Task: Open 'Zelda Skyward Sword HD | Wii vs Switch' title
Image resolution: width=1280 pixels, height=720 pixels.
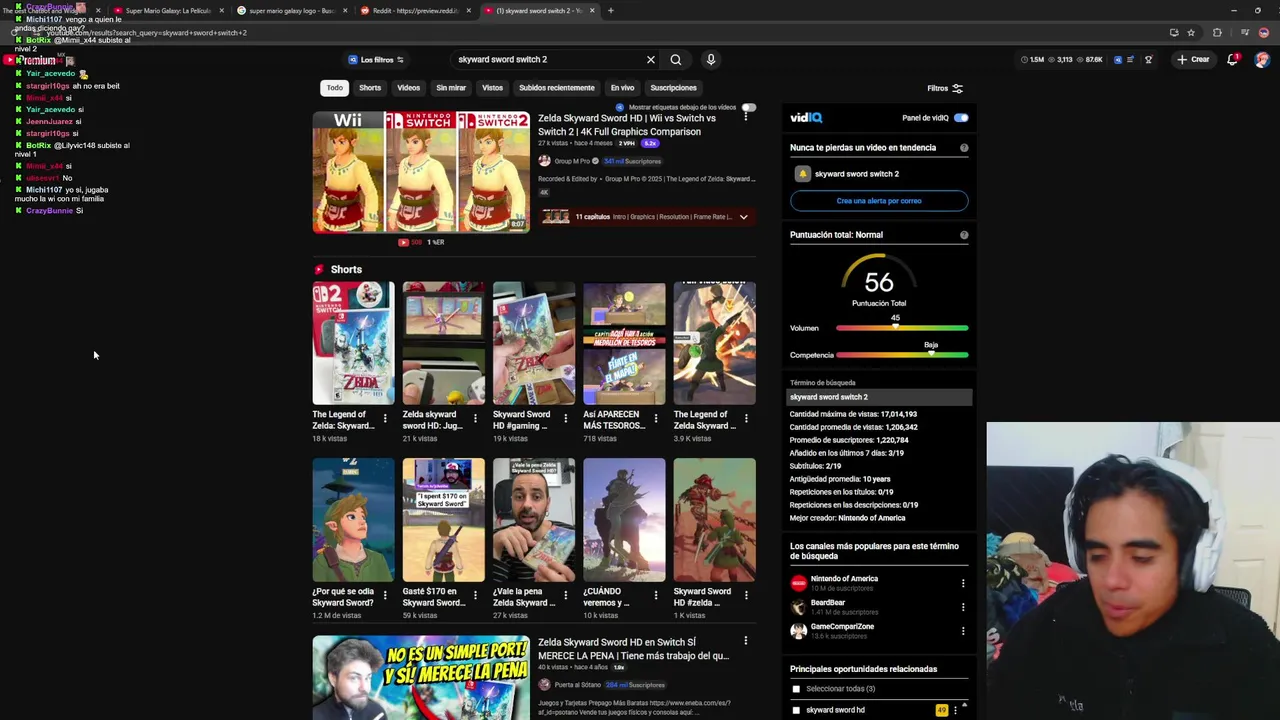Action: pyautogui.click(x=627, y=125)
